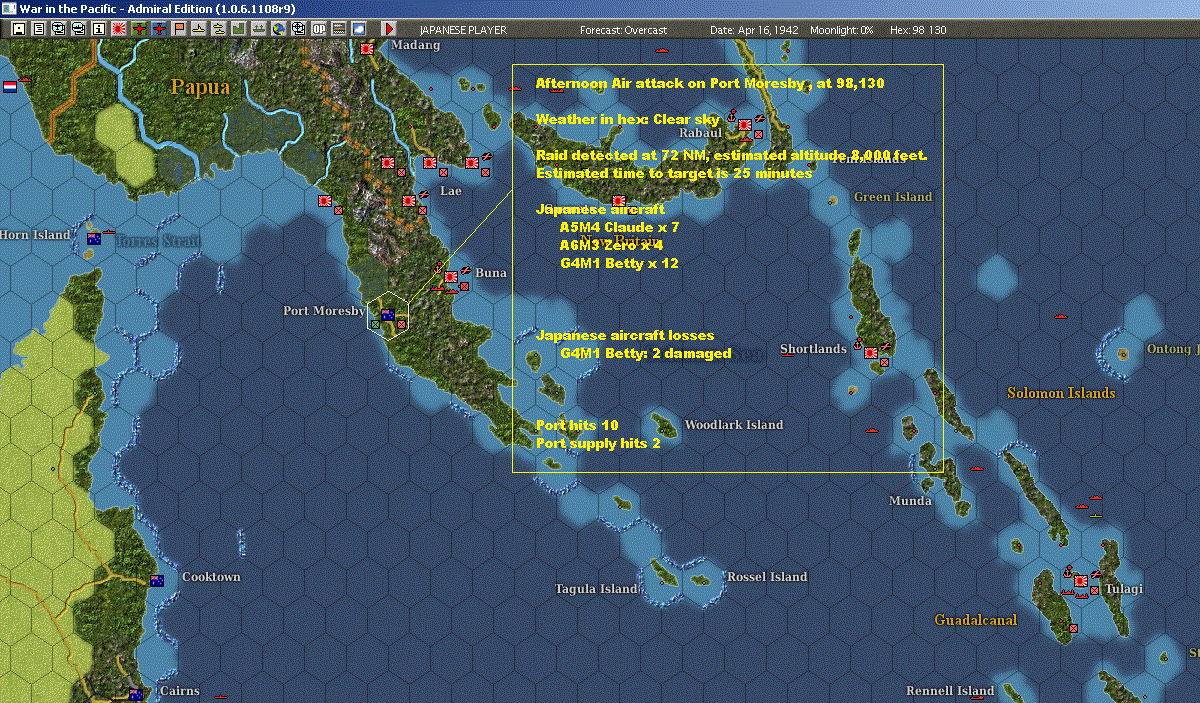Image resolution: width=1200 pixels, height=703 pixels.
Task: Select the Japanese flag at Buna
Action: pos(451,276)
